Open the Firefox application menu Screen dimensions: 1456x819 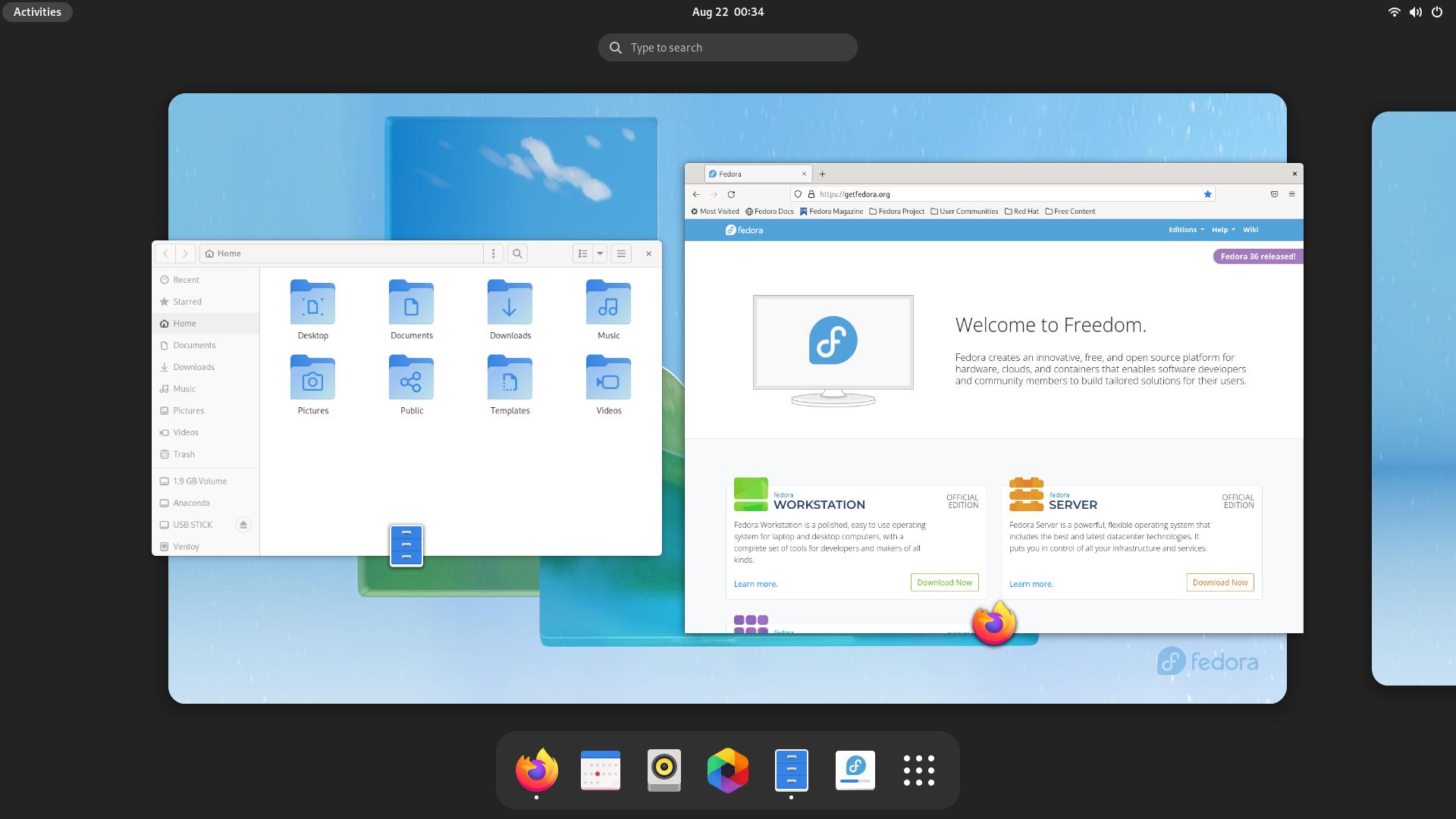[x=1291, y=194]
